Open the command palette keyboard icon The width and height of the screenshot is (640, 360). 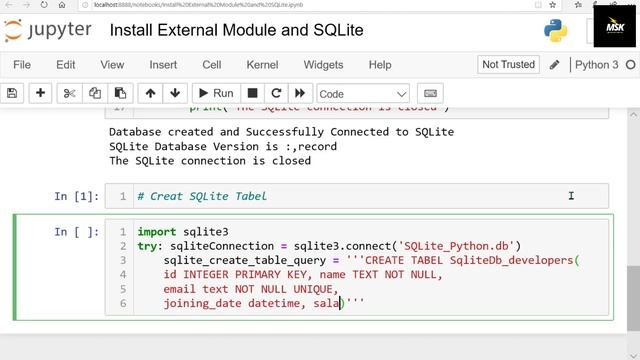pyautogui.click(x=430, y=93)
